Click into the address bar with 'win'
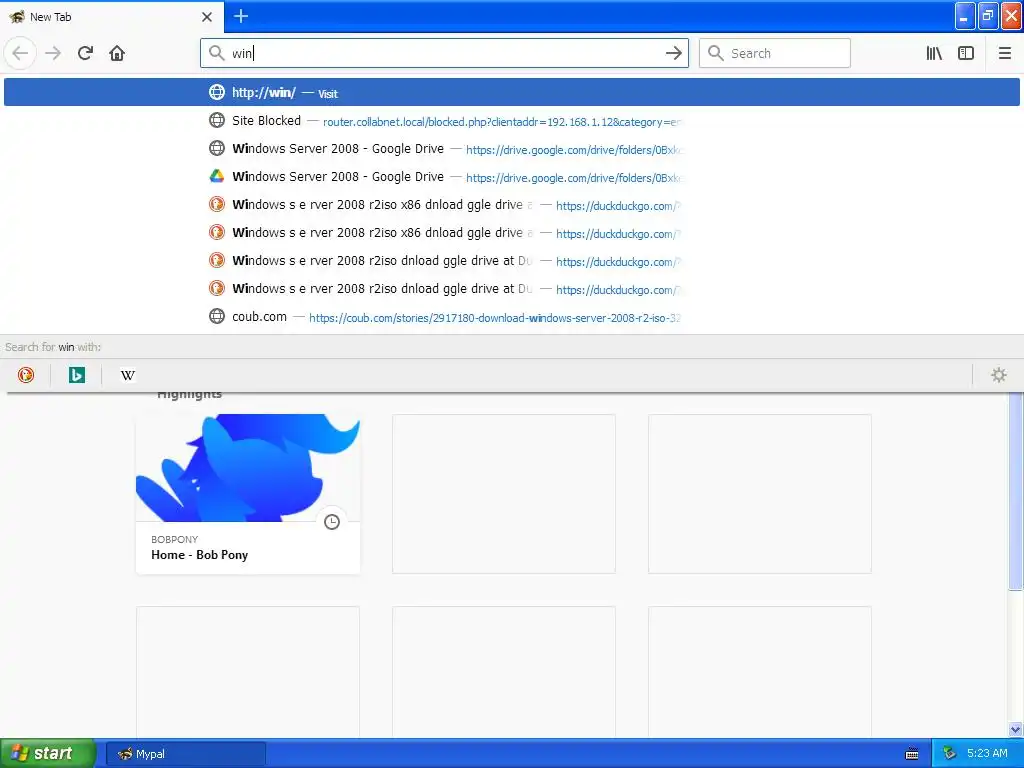The image size is (1024, 768). [444, 53]
